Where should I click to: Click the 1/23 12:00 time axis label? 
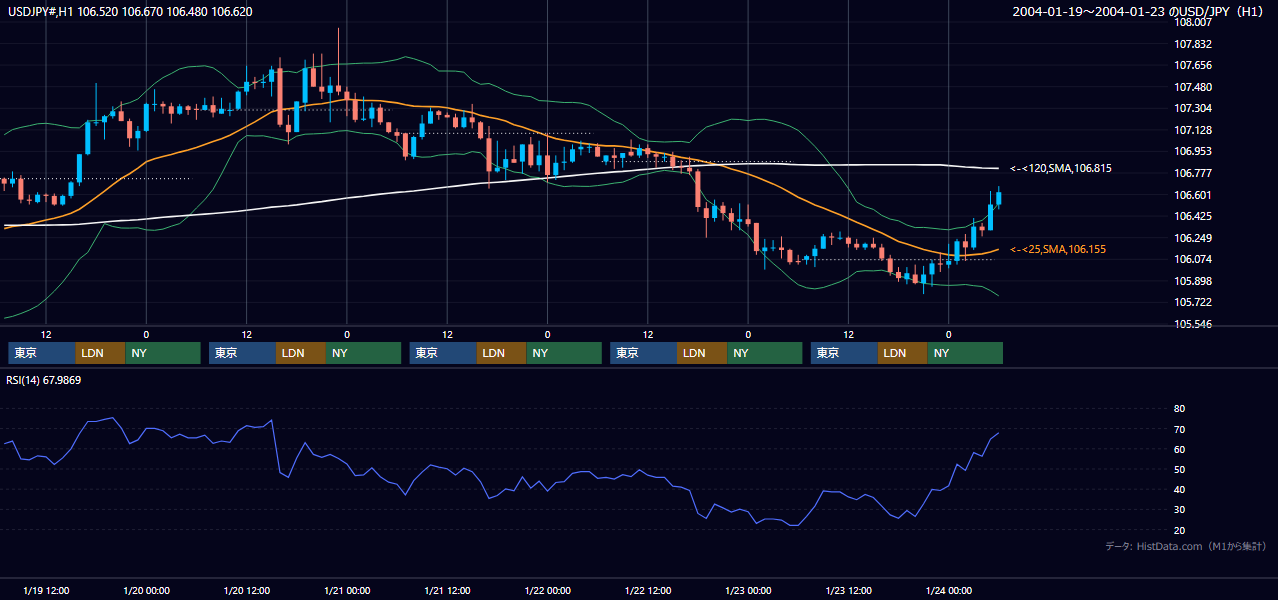[x=848, y=590]
